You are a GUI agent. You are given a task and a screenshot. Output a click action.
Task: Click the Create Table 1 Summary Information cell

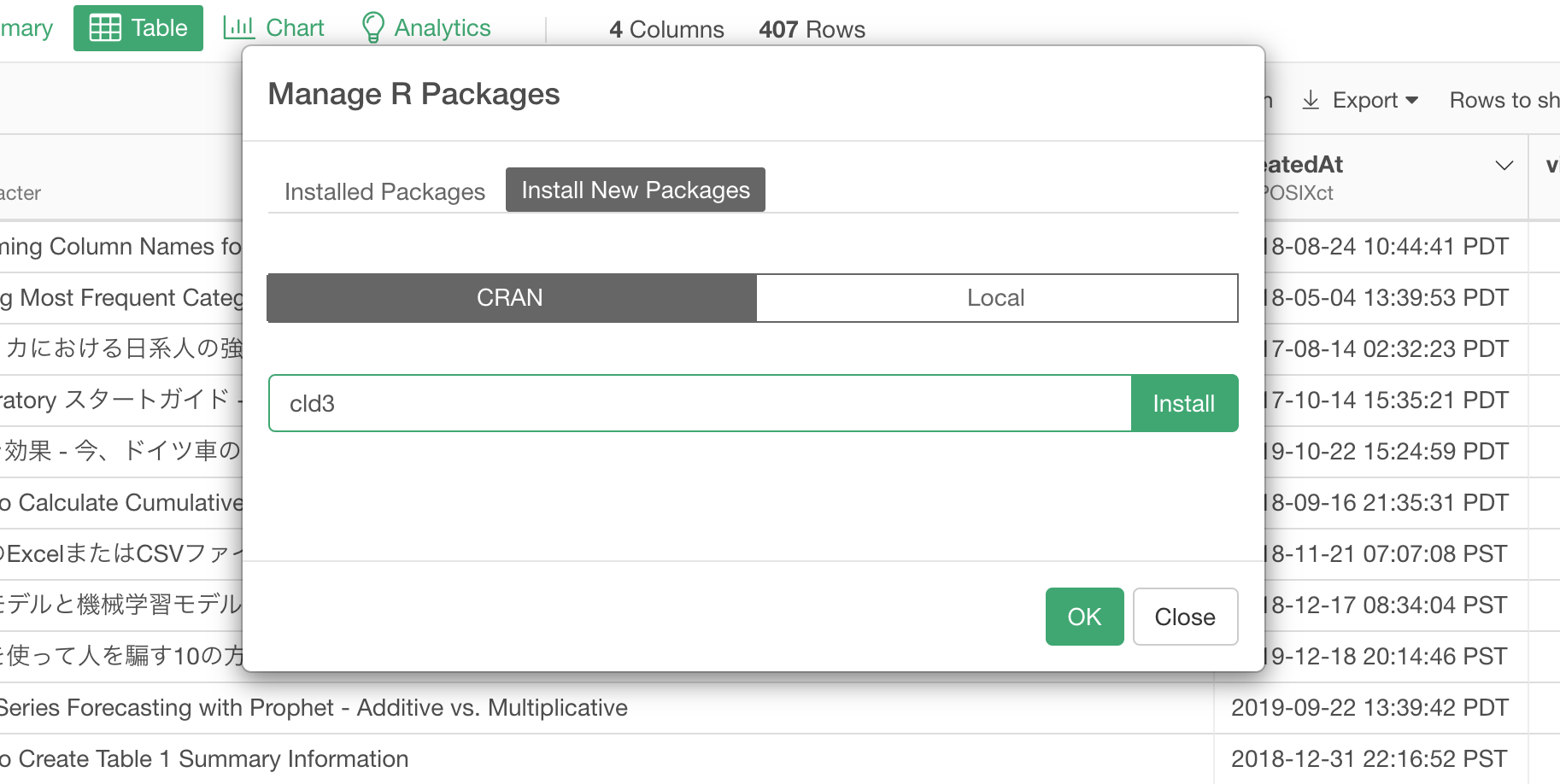205,759
